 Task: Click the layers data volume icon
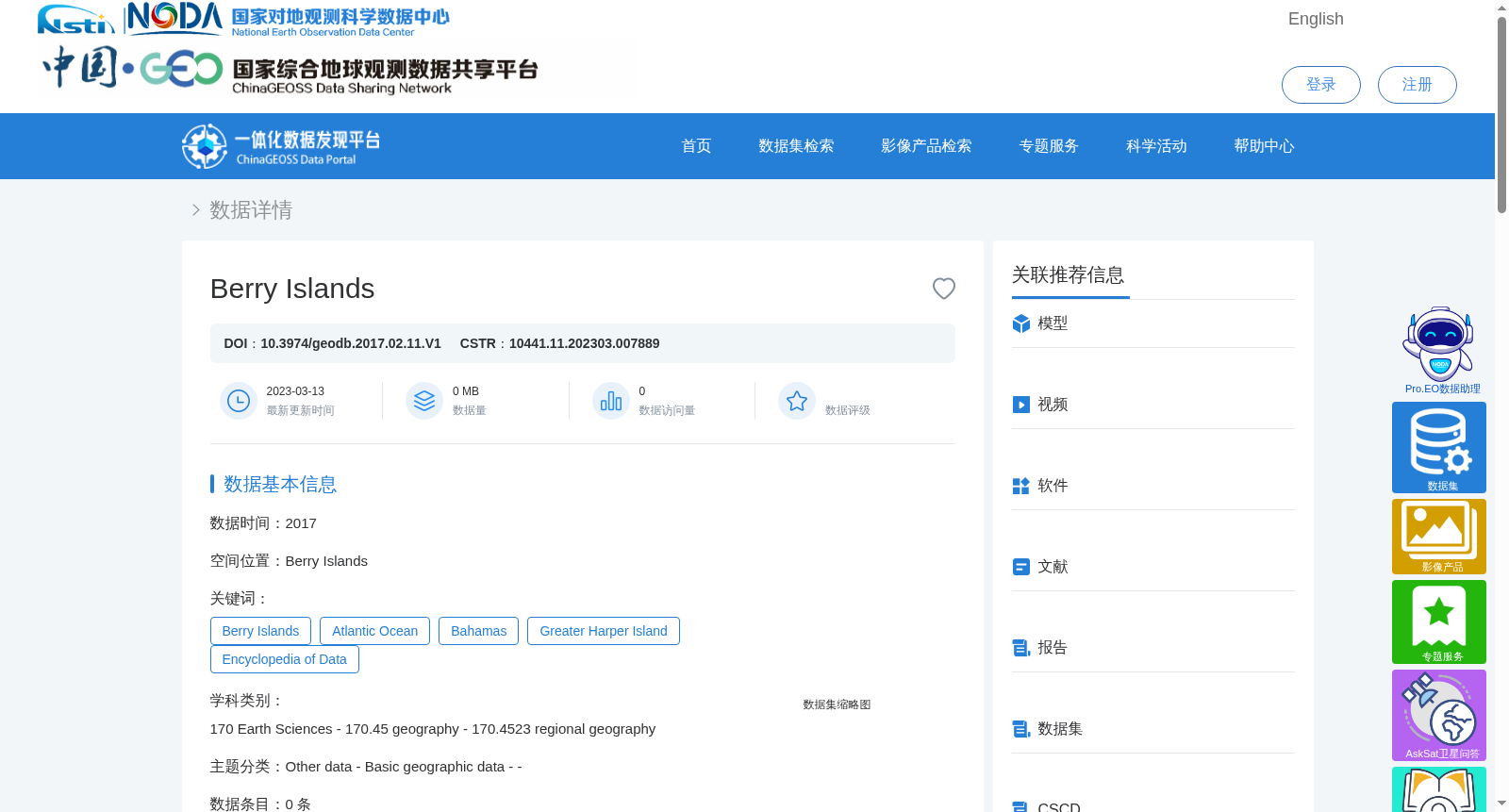click(424, 401)
